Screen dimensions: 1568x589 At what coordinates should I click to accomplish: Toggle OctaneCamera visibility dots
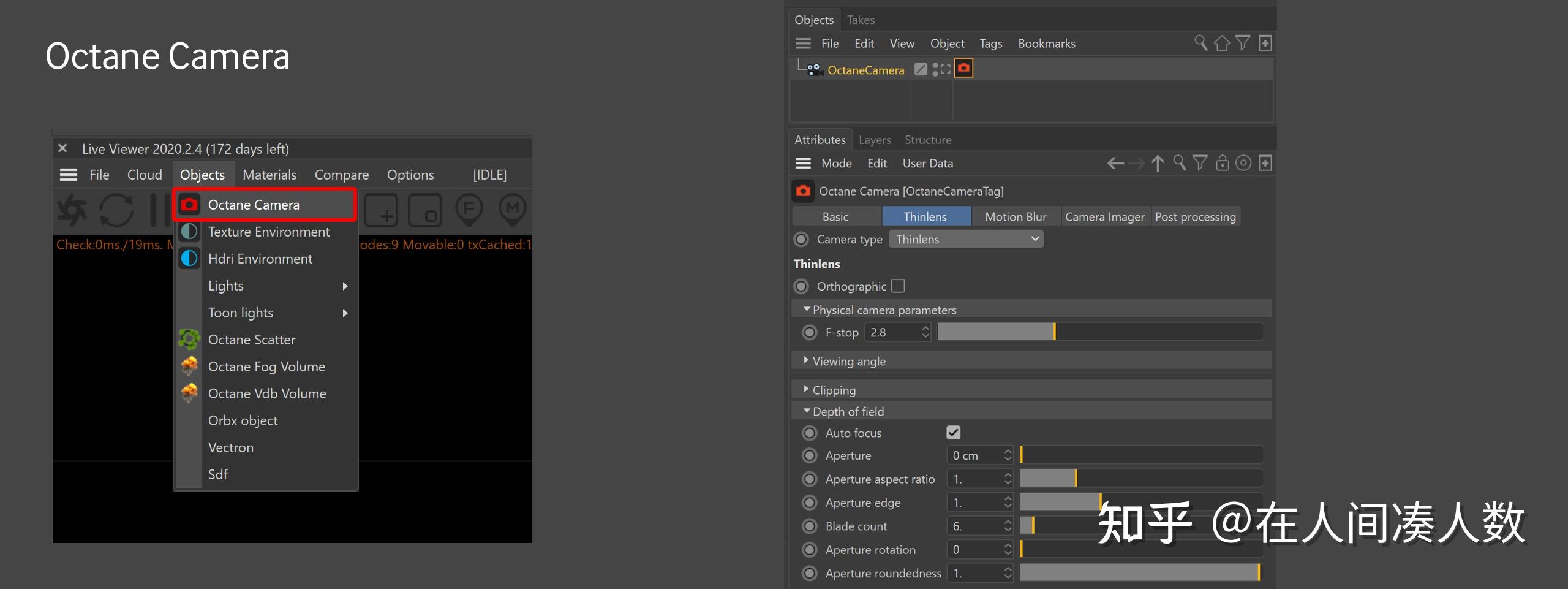(x=935, y=69)
